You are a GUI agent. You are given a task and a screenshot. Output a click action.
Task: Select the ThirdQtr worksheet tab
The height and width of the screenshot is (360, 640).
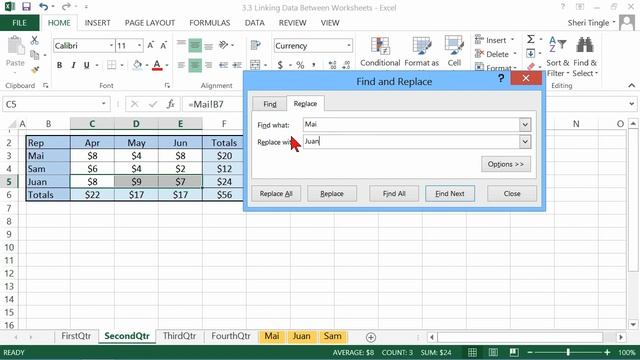pyautogui.click(x=180, y=336)
